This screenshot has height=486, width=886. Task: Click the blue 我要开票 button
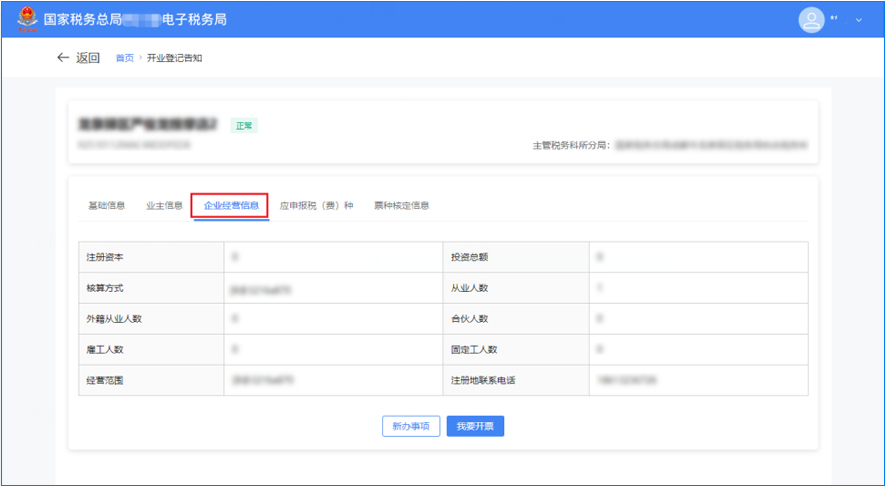[475, 426]
